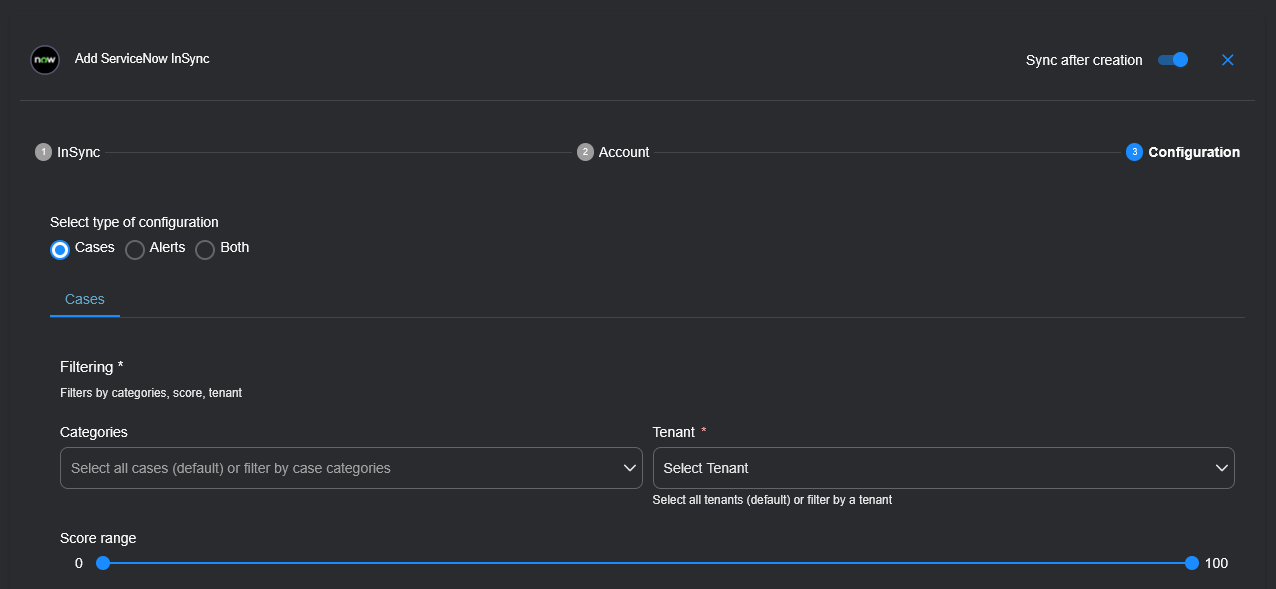The image size is (1276, 589).
Task: Click the ServiceNow logo icon
Action: click(x=45, y=60)
